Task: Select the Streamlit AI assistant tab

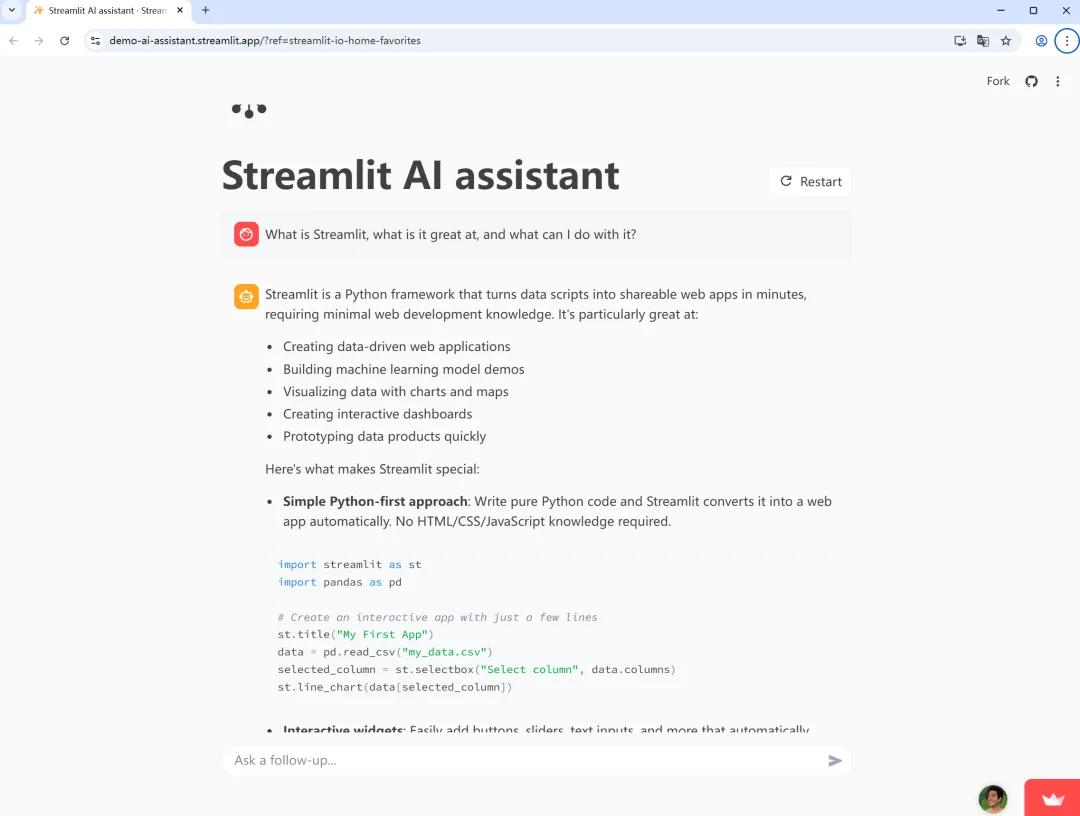Action: [108, 11]
